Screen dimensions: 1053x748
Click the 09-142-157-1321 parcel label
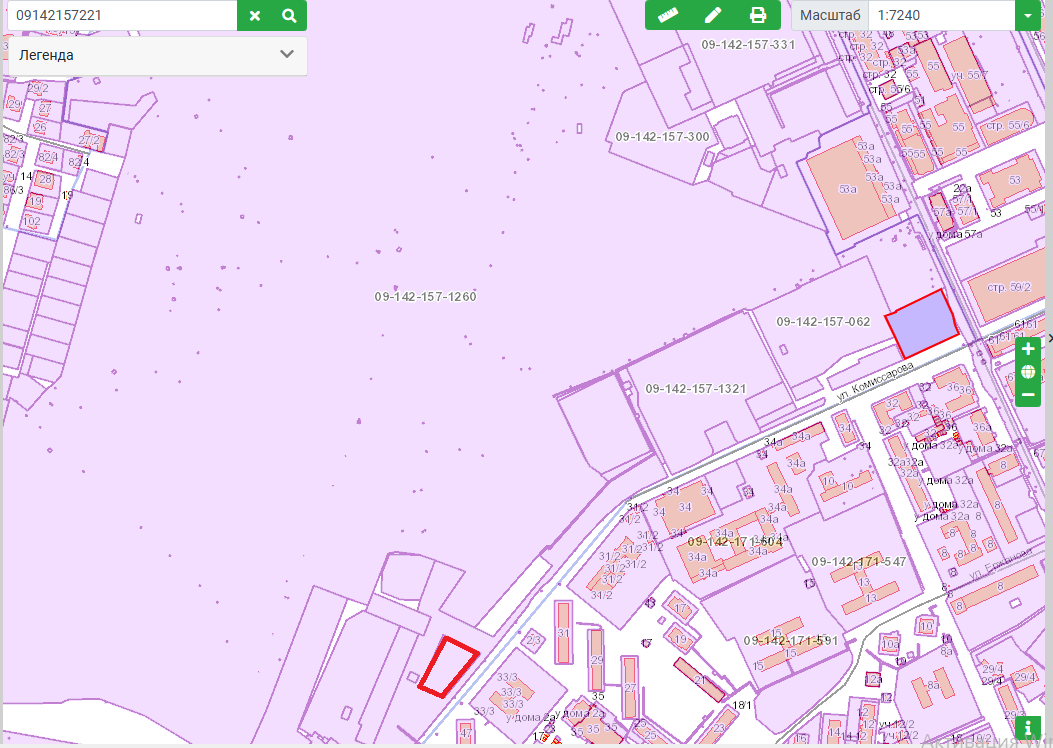click(x=696, y=388)
